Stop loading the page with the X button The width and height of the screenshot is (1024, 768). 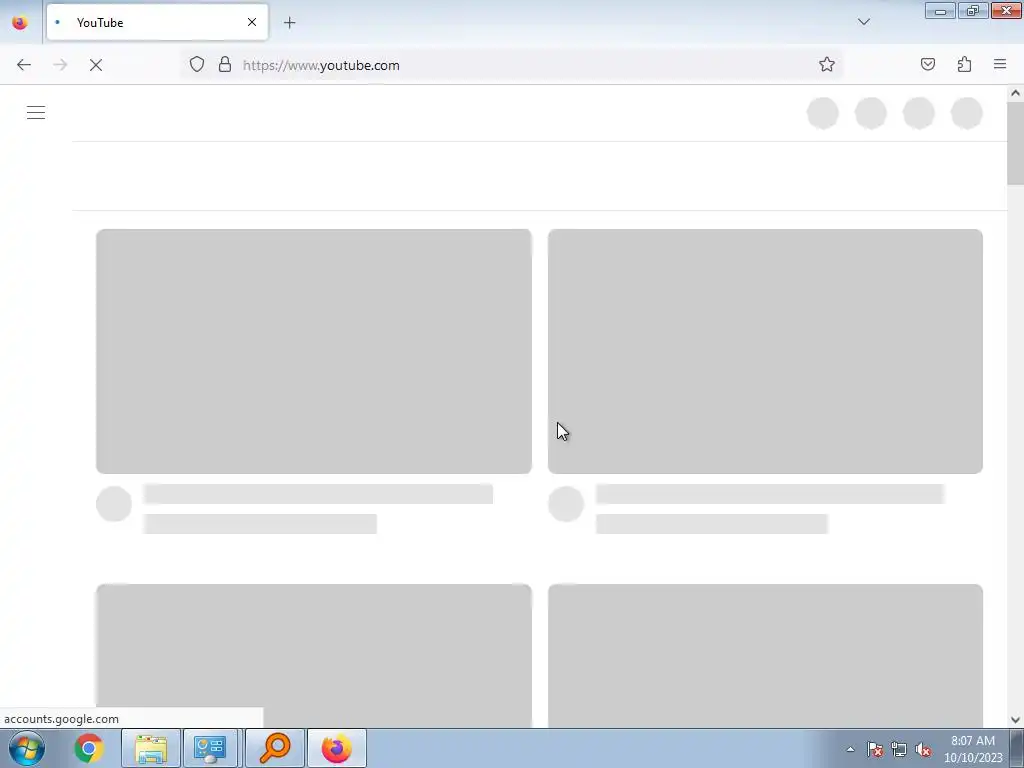(96, 65)
